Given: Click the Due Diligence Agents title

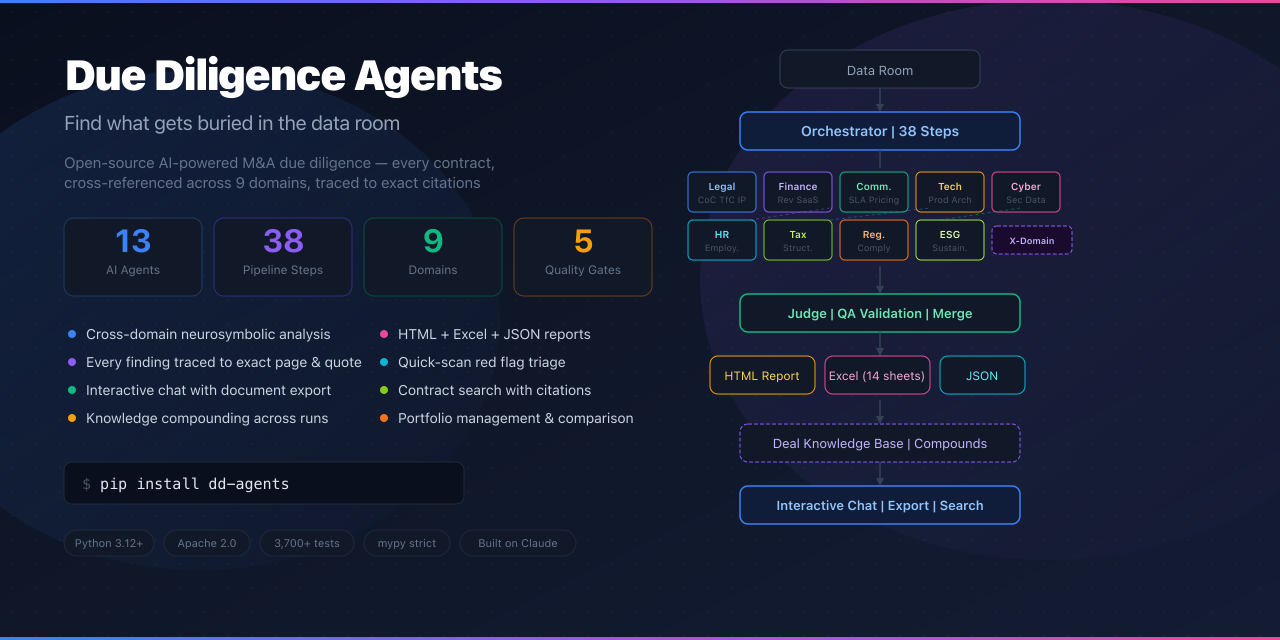Looking at the screenshot, I should [283, 76].
